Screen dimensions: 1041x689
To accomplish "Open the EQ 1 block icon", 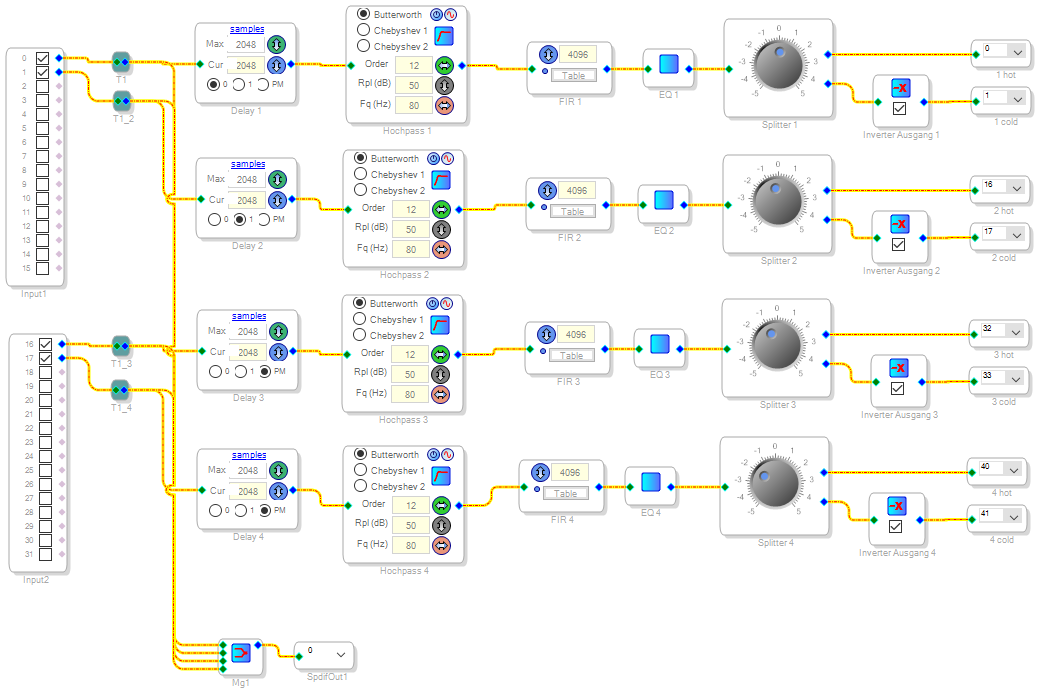I will (x=669, y=64).
